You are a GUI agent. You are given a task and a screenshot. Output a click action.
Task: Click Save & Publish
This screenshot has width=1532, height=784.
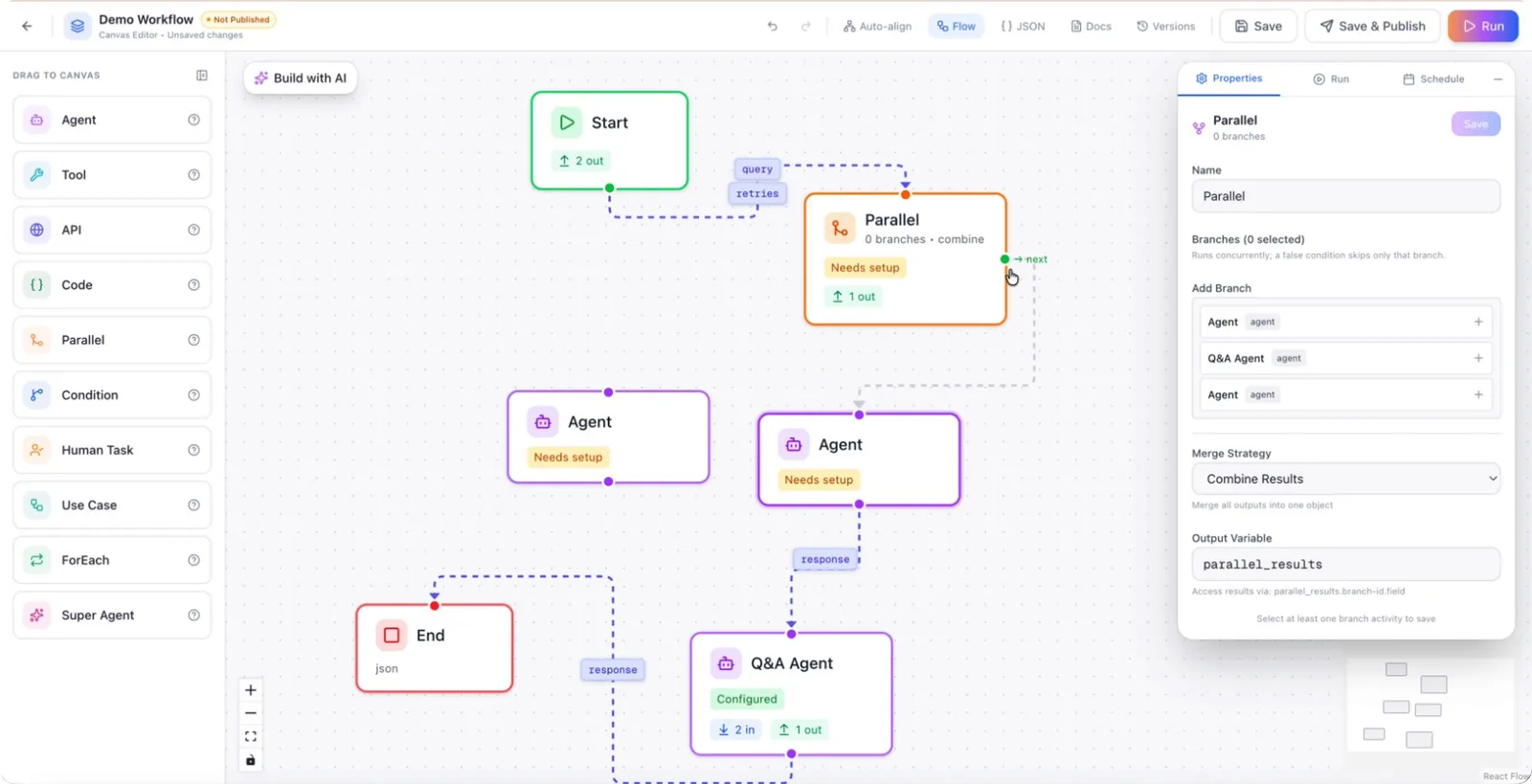1372,26
